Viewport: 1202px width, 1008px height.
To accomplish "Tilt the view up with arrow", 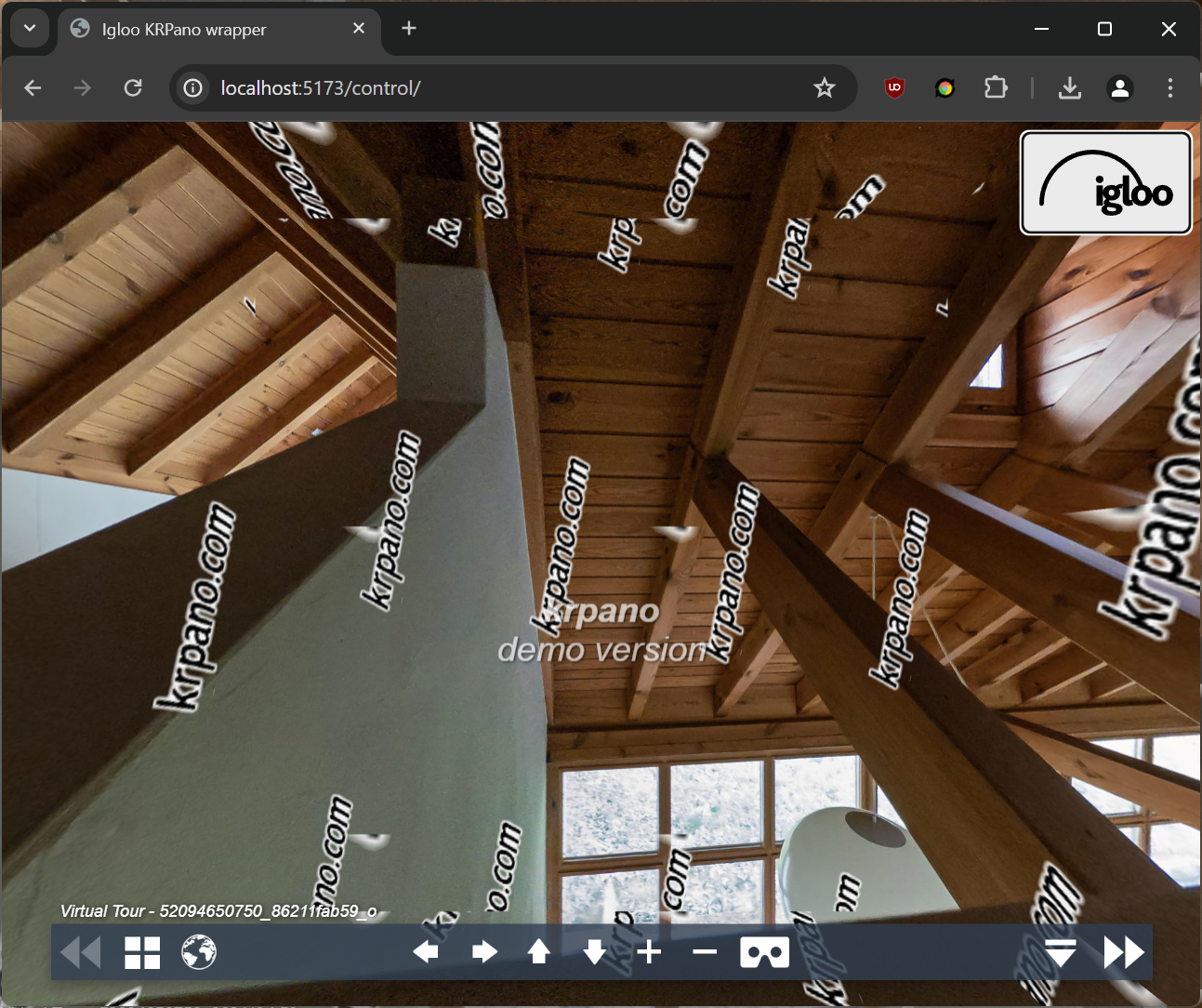I will (x=539, y=952).
